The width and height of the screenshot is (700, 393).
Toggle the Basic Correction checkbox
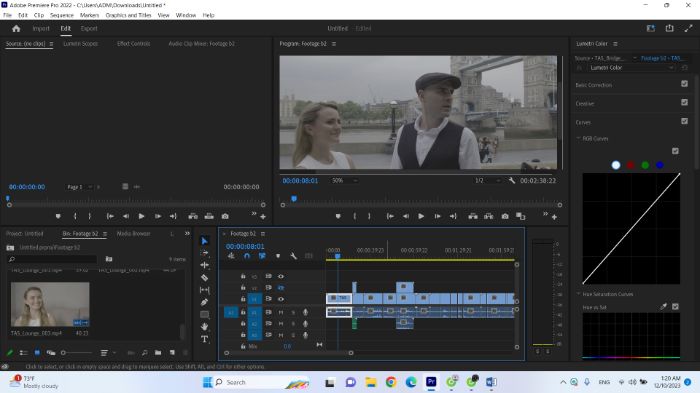click(x=684, y=84)
